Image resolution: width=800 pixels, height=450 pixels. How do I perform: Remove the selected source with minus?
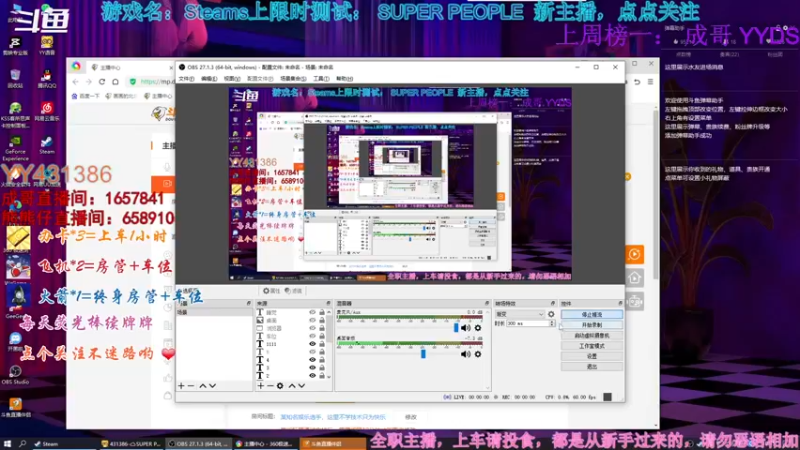(270, 386)
